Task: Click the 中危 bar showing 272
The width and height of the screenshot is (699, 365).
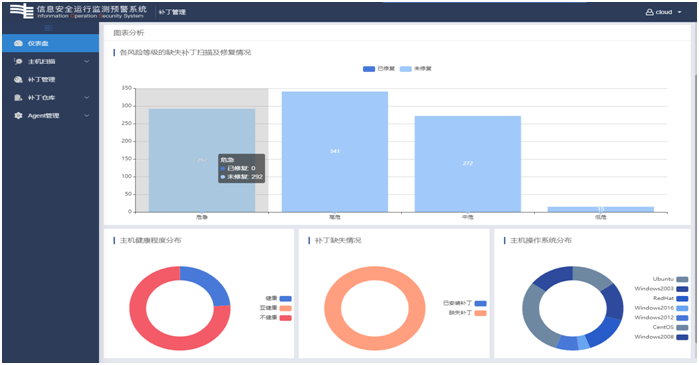Action: click(x=468, y=164)
